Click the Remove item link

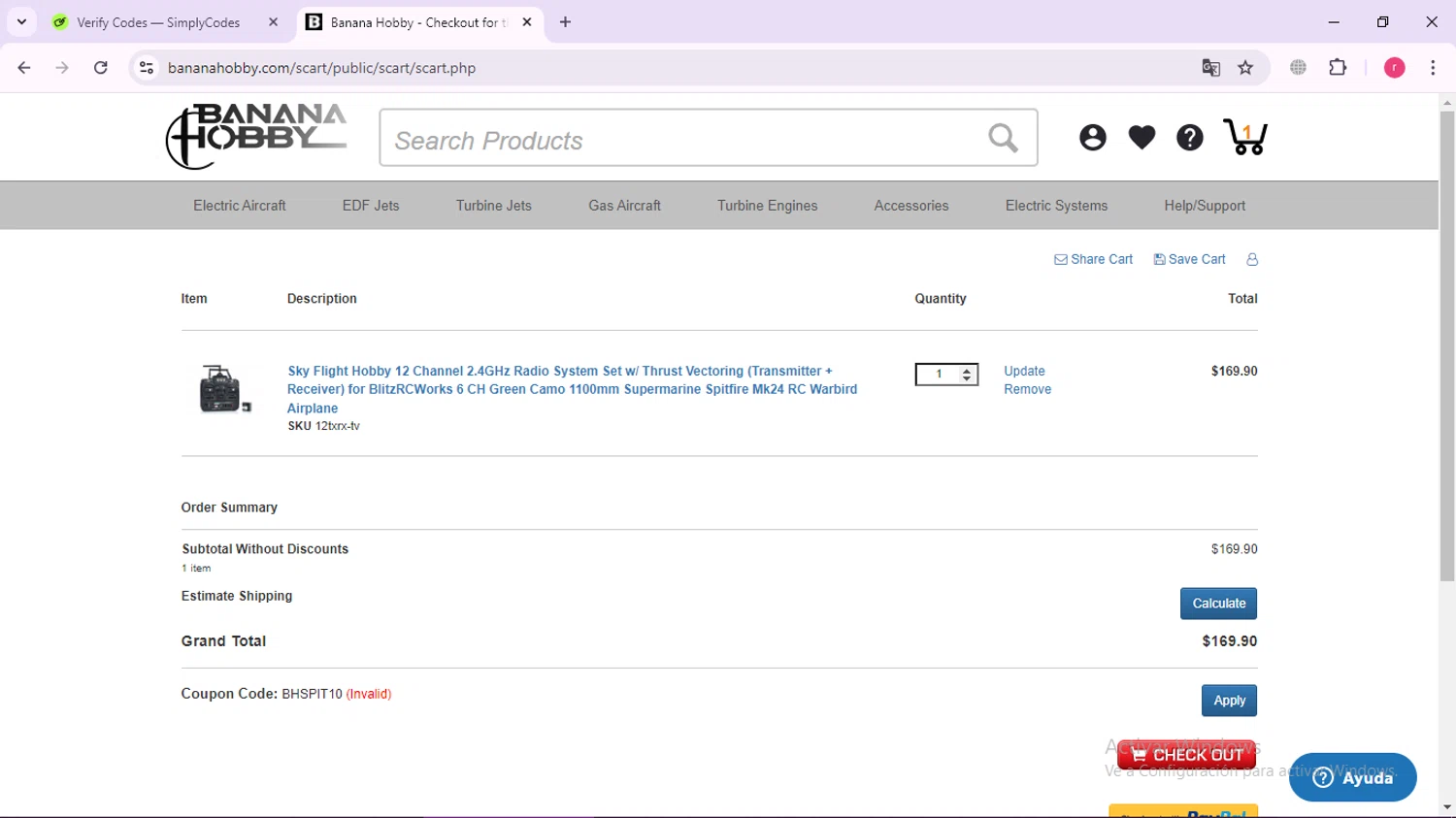[1027, 389]
